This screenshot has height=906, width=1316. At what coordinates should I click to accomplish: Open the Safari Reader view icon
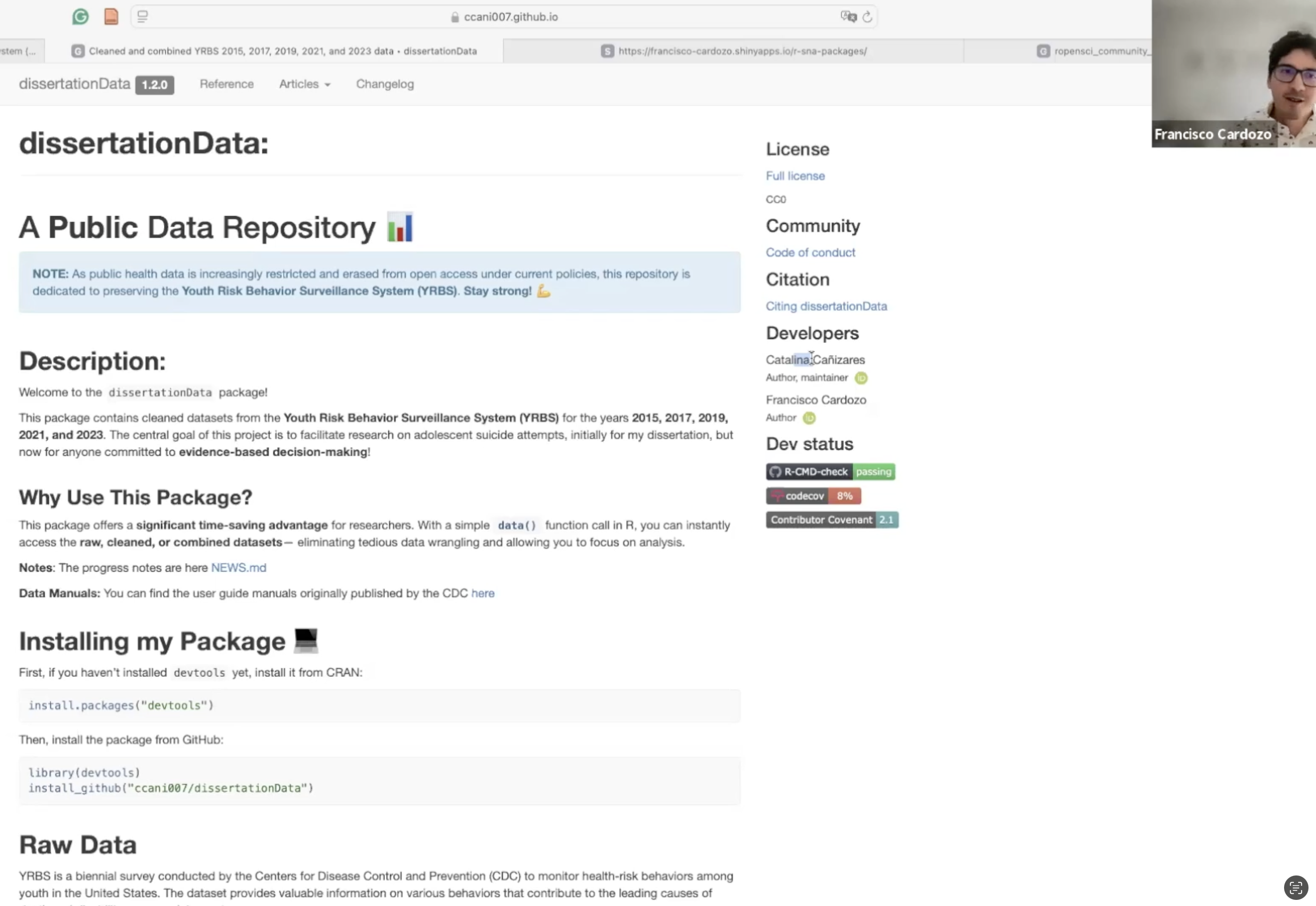tap(142, 17)
